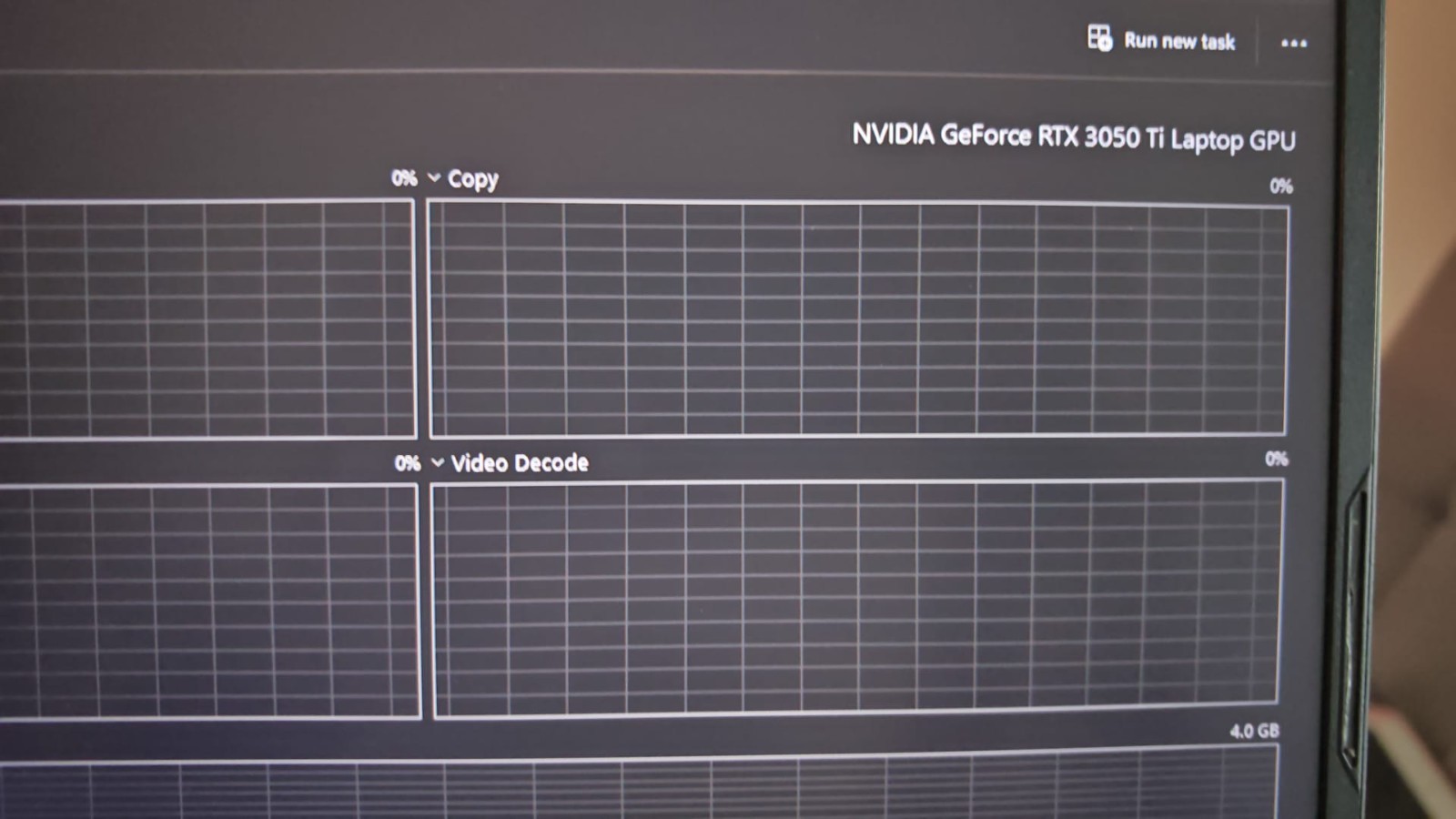Screen dimensions: 1456x819
Task: Click the NVIDIA GeForce RTX 3050 Ti title
Action: [1074, 137]
